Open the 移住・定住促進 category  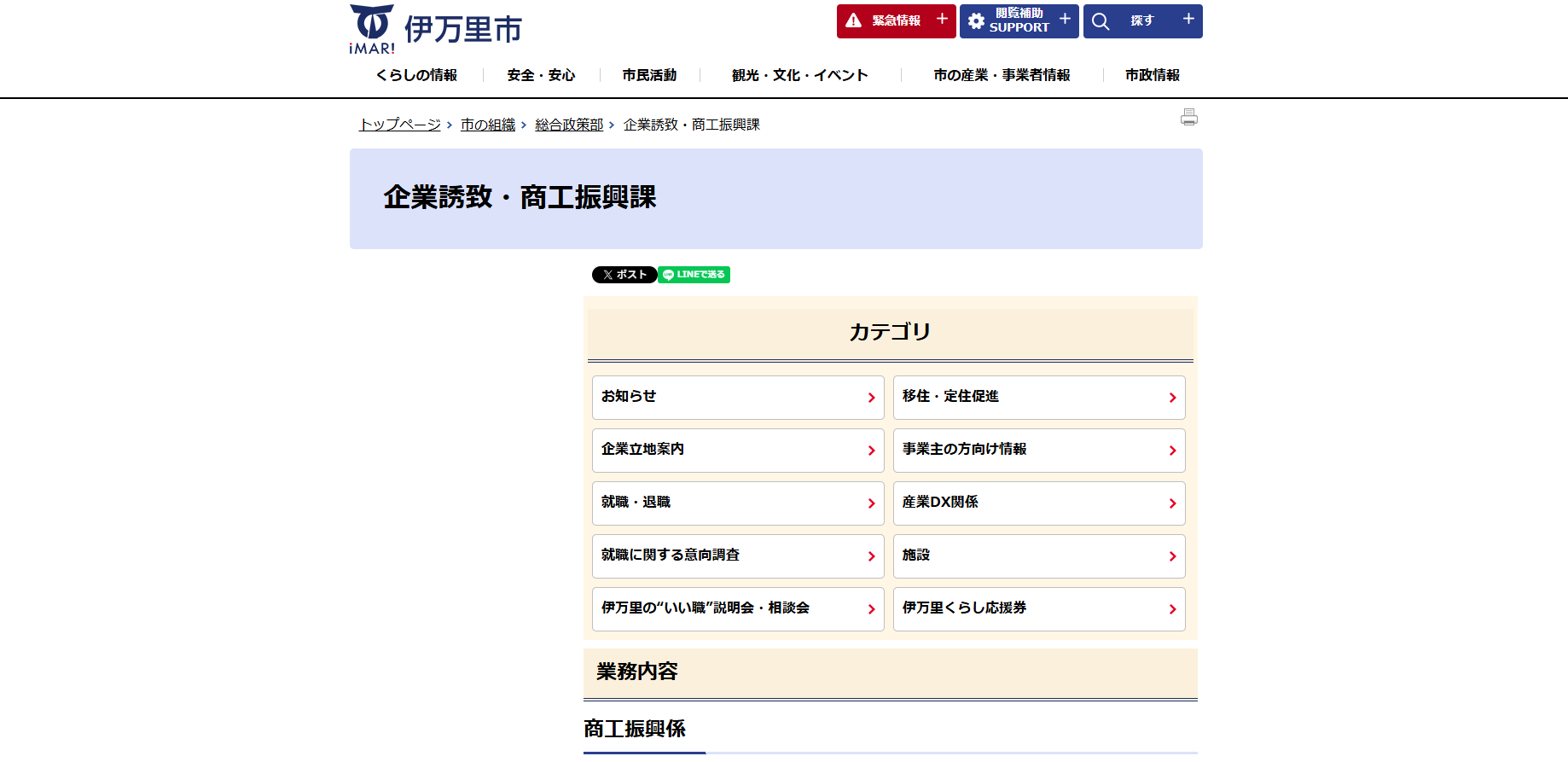coord(1039,398)
